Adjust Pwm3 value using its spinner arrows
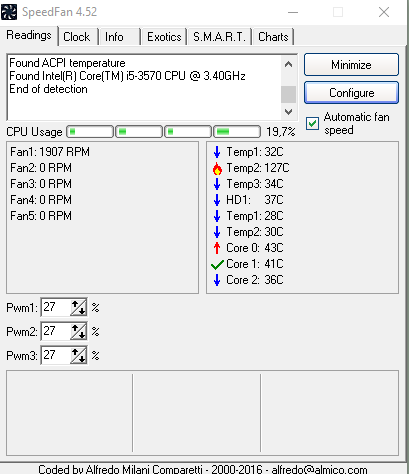Viewport: 409px width, 474px height. coord(78,355)
